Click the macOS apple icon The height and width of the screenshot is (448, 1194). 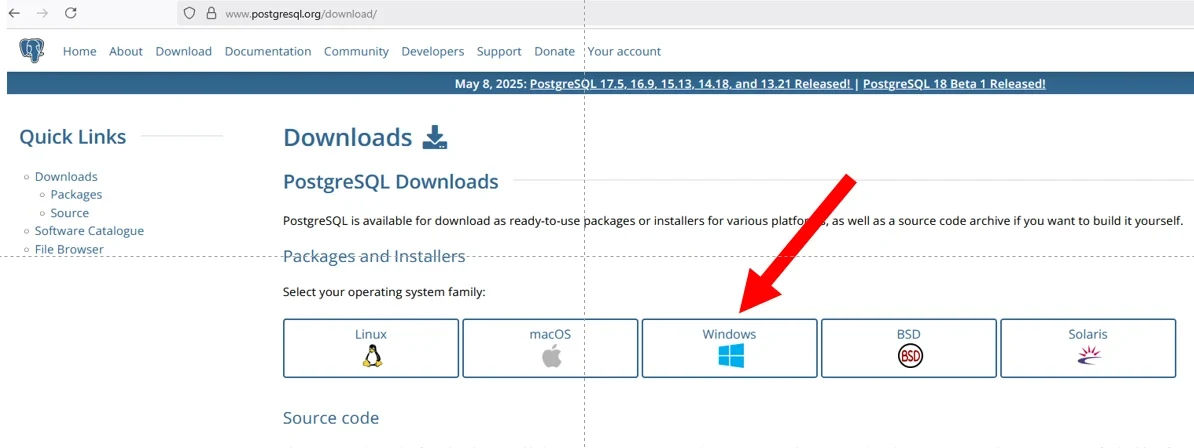(551, 356)
